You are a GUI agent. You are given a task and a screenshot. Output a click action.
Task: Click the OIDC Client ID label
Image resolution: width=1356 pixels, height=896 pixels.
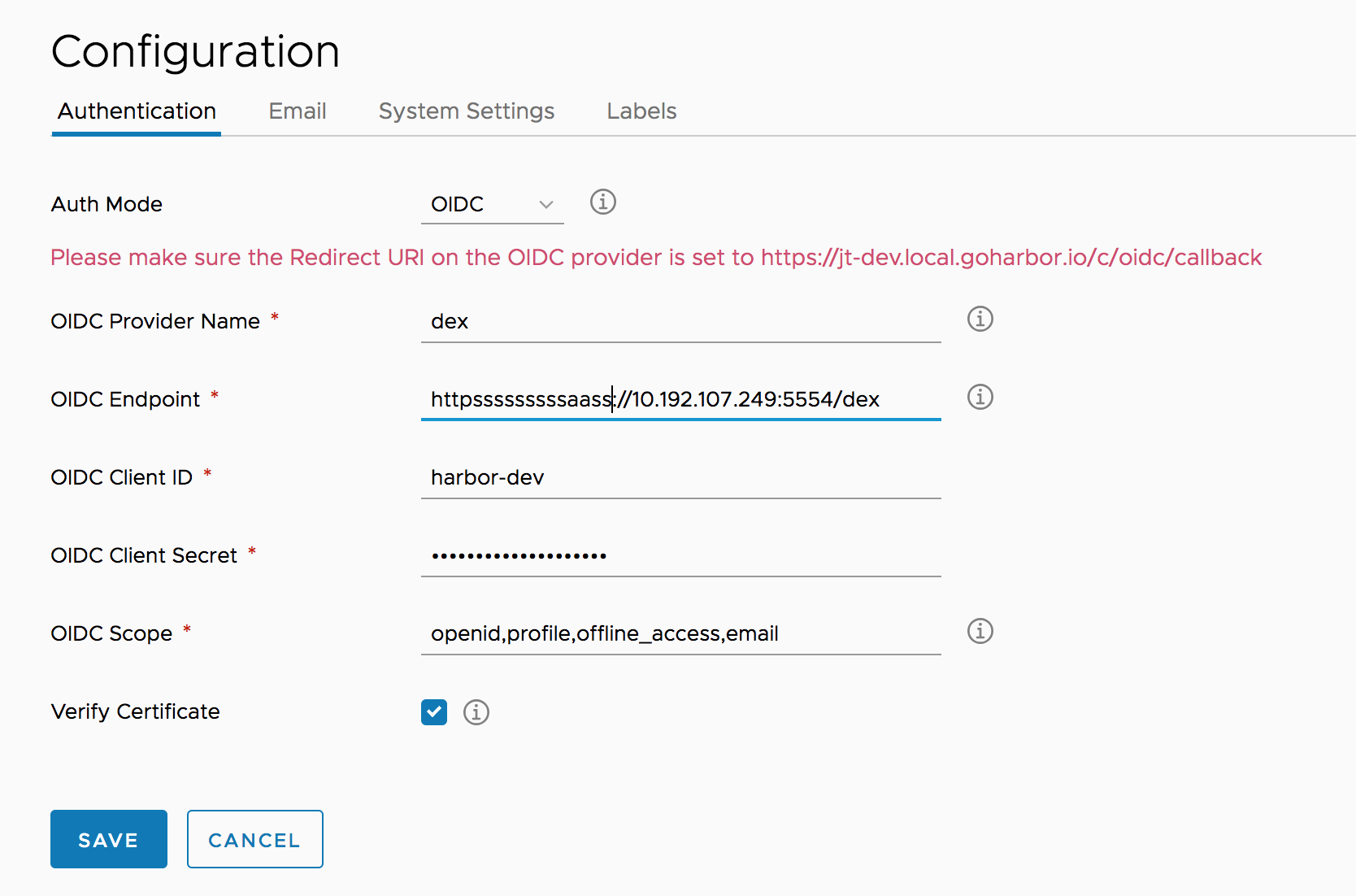122,477
